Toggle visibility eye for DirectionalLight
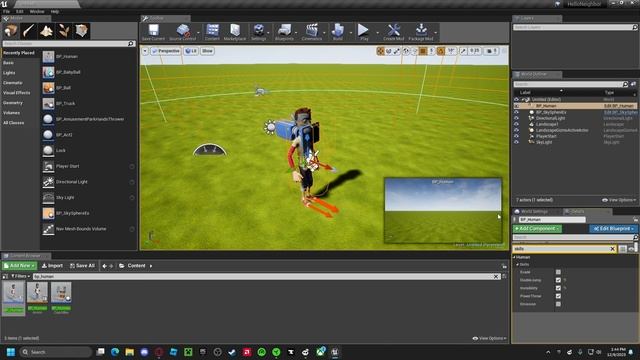The image size is (640, 360). point(516,118)
